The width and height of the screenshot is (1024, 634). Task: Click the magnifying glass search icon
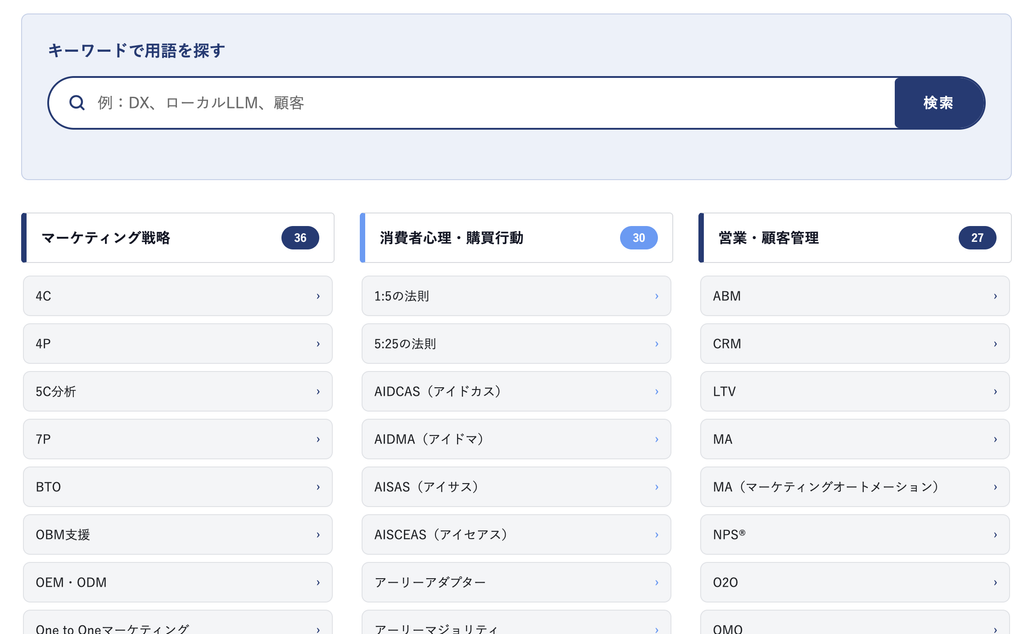(x=77, y=103)
